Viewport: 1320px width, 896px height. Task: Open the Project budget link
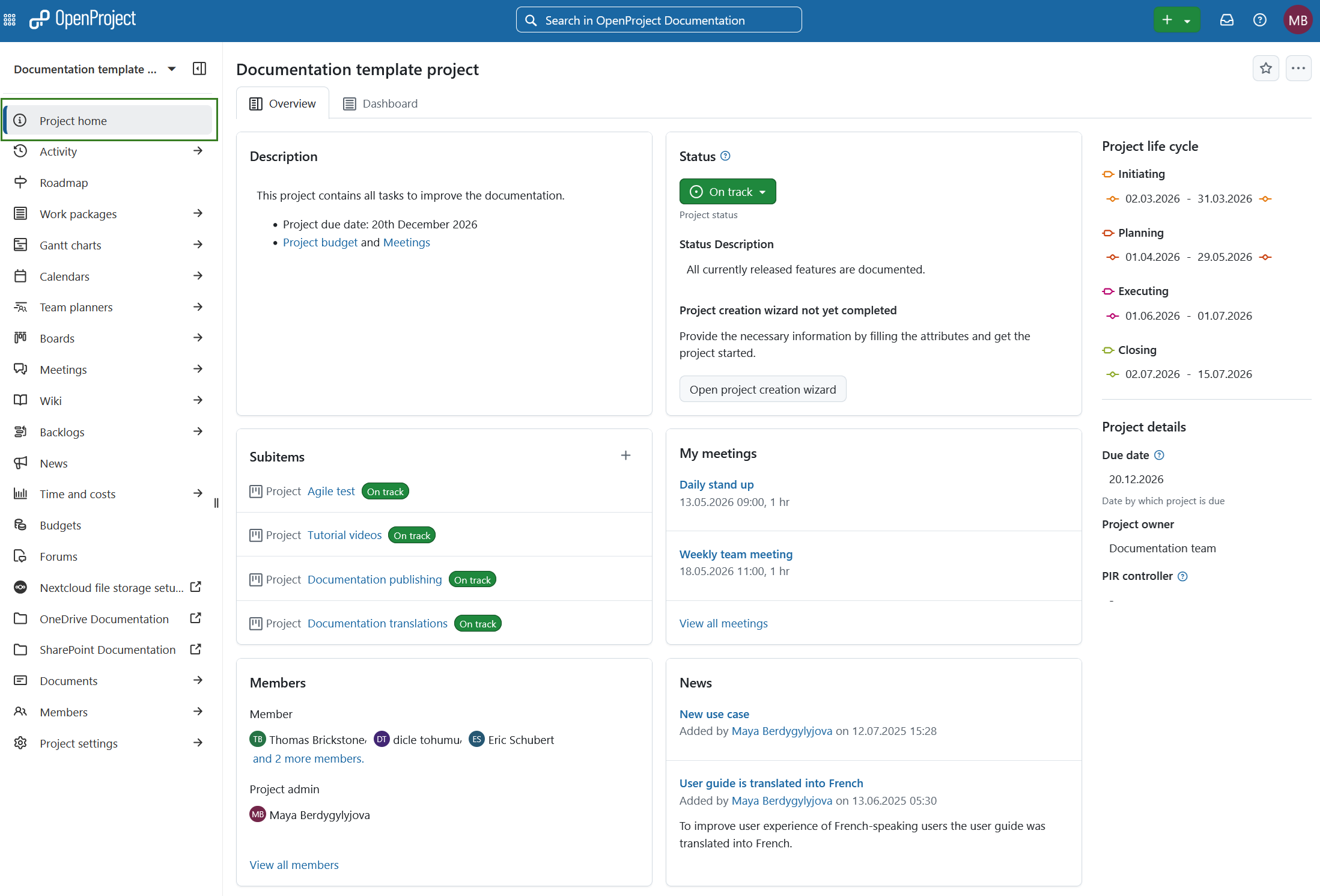320,242
